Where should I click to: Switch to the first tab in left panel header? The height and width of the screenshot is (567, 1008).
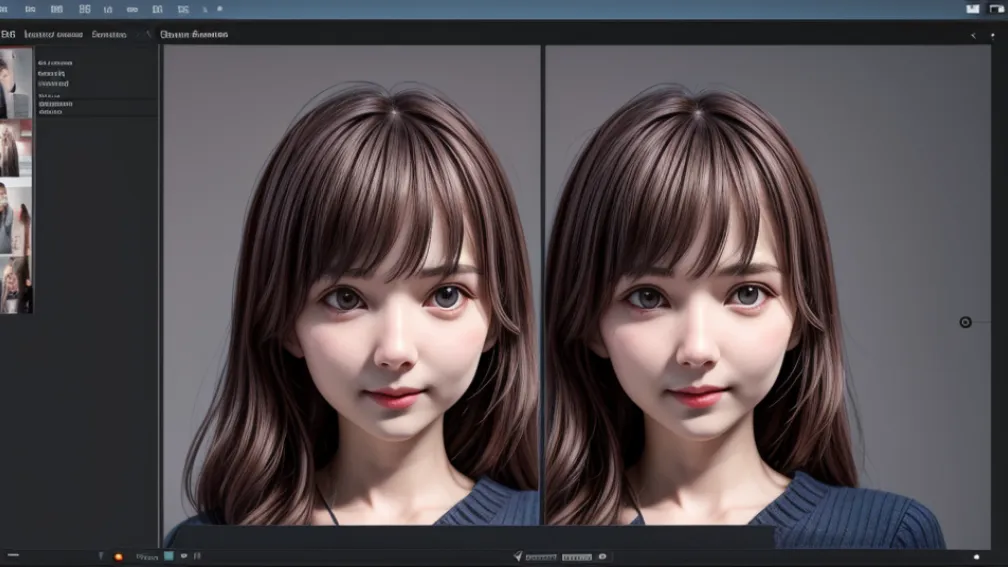click(53, 34)
